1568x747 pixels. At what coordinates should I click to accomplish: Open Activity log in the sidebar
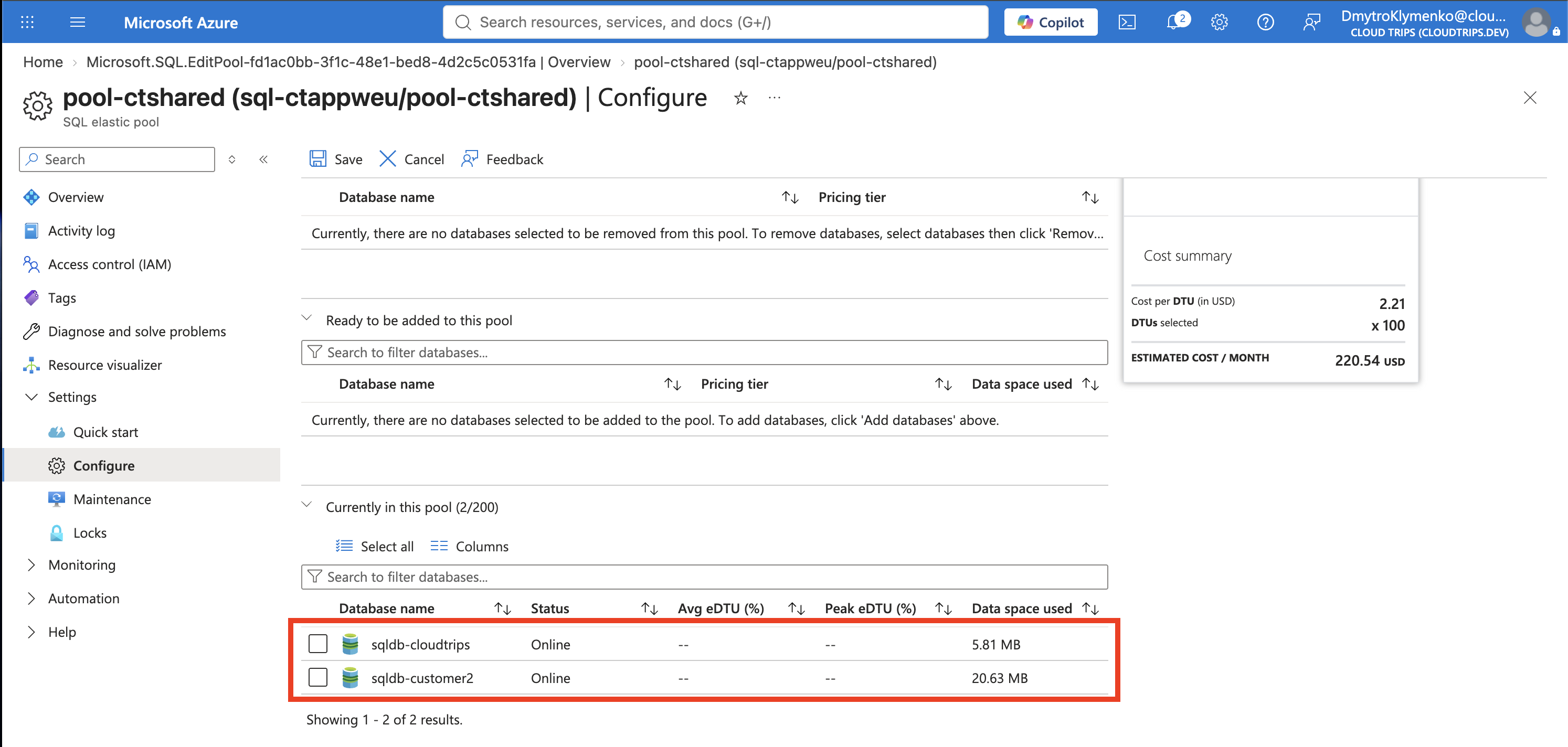tap(81, 230)
